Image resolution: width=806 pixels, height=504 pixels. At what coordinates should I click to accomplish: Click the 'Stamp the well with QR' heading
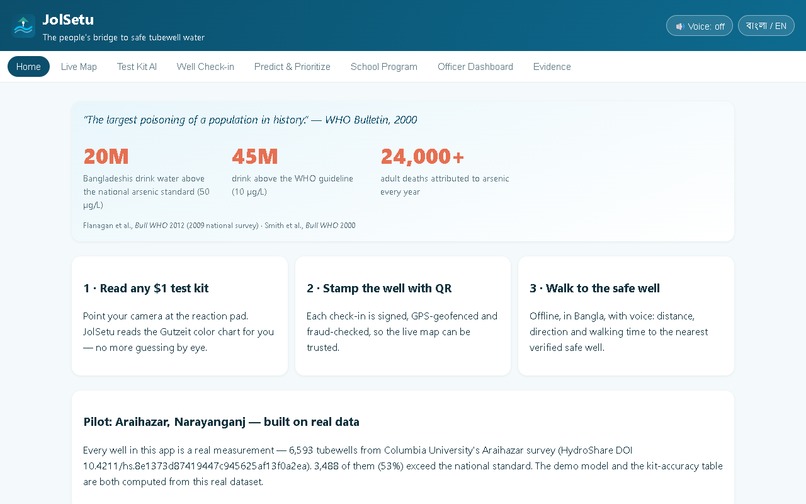pyautogui.click(x=379, y=288)
